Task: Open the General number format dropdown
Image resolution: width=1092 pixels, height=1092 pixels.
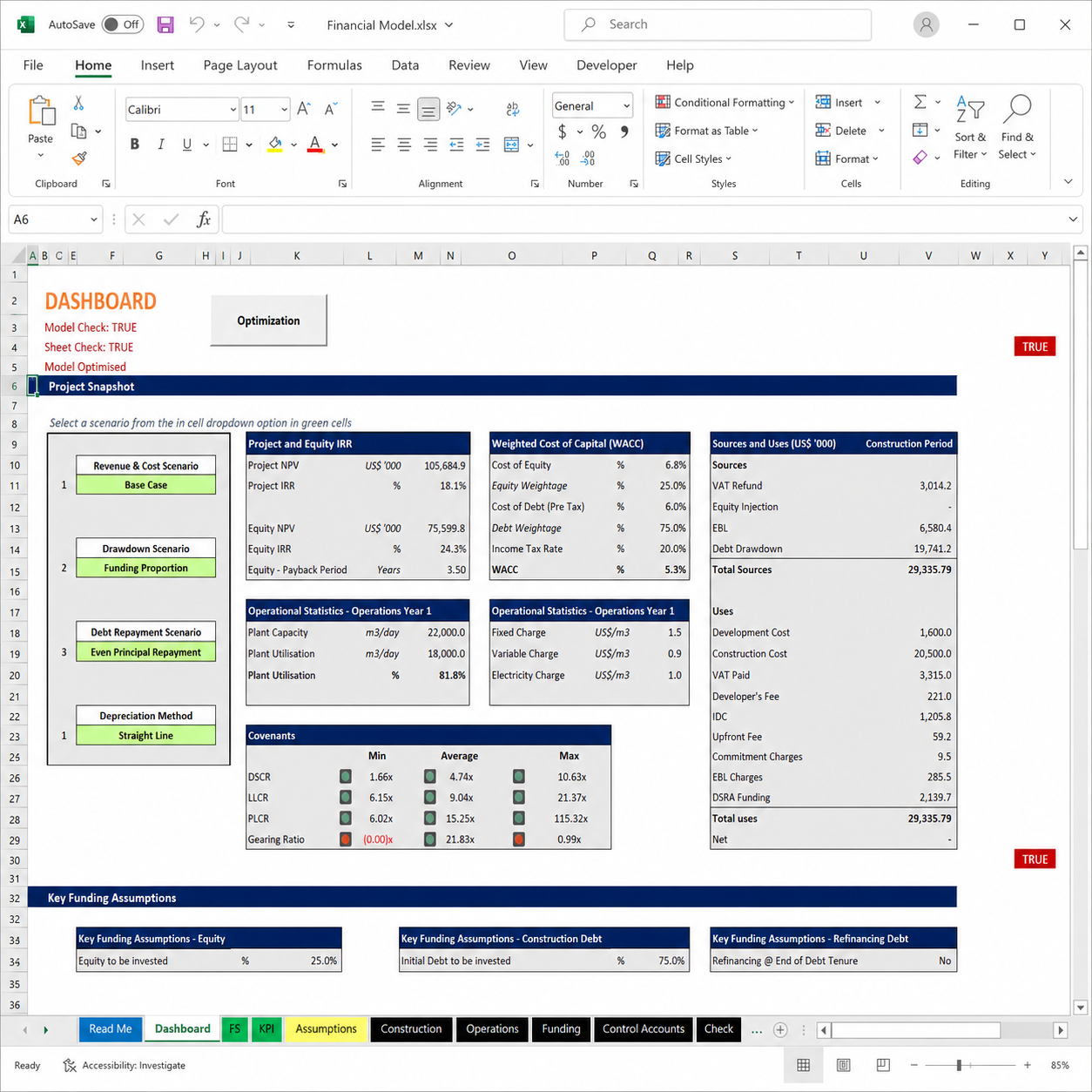Action: pos(626,106)
